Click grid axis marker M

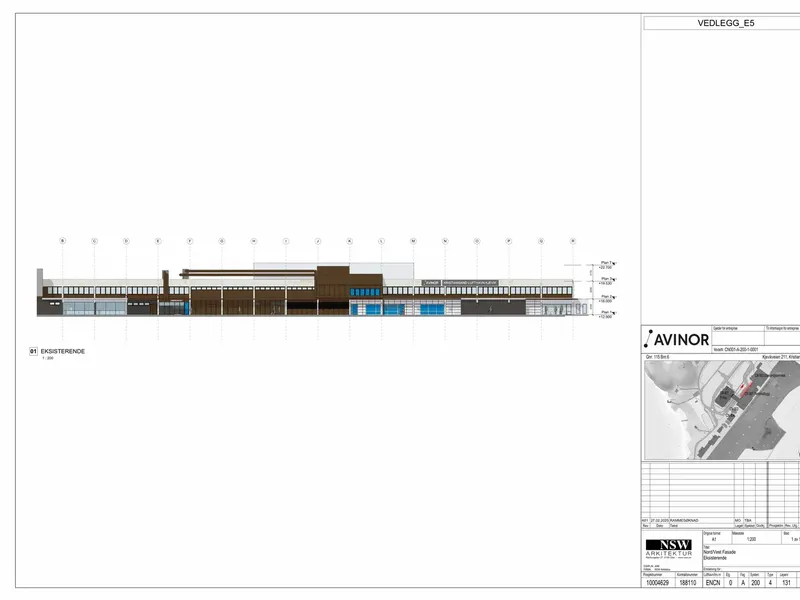(x=413, y=241)
